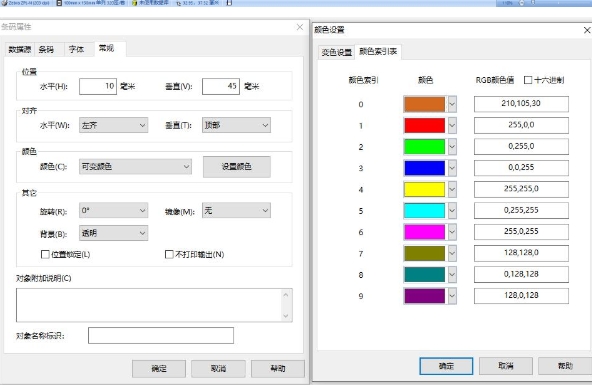This screenshot has height=388, width=592.
Task: Close the 颜色设置 dialog
Action: (x=587, y=30)
